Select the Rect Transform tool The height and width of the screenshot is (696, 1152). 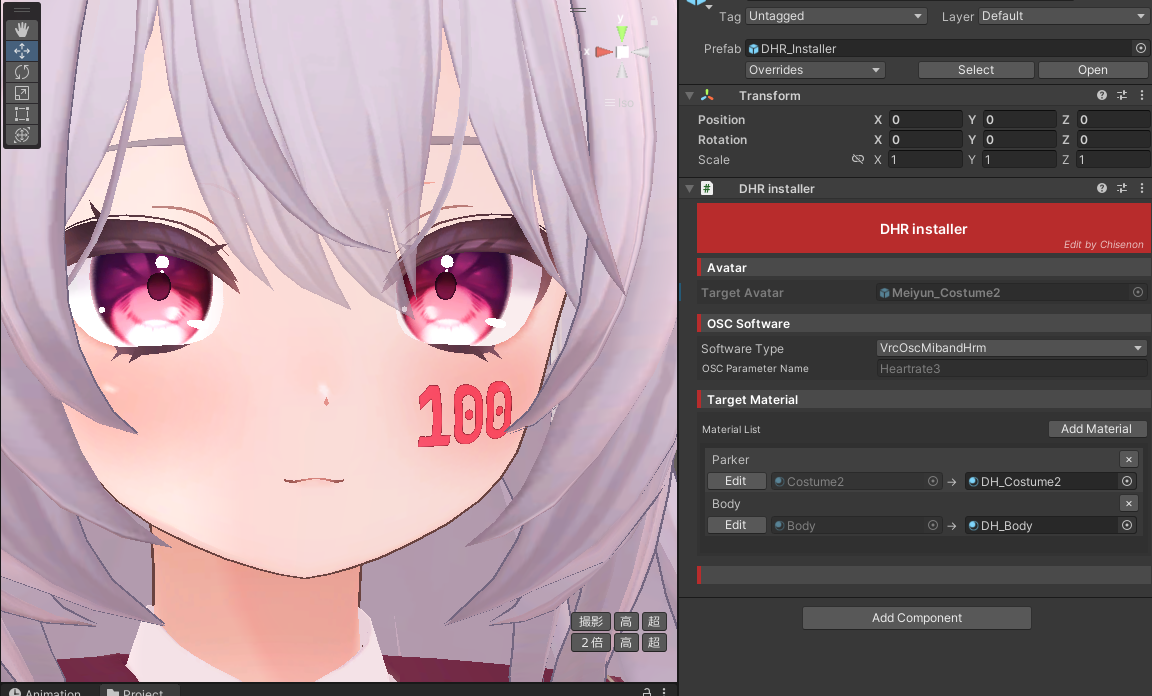[x=22, y=114]
